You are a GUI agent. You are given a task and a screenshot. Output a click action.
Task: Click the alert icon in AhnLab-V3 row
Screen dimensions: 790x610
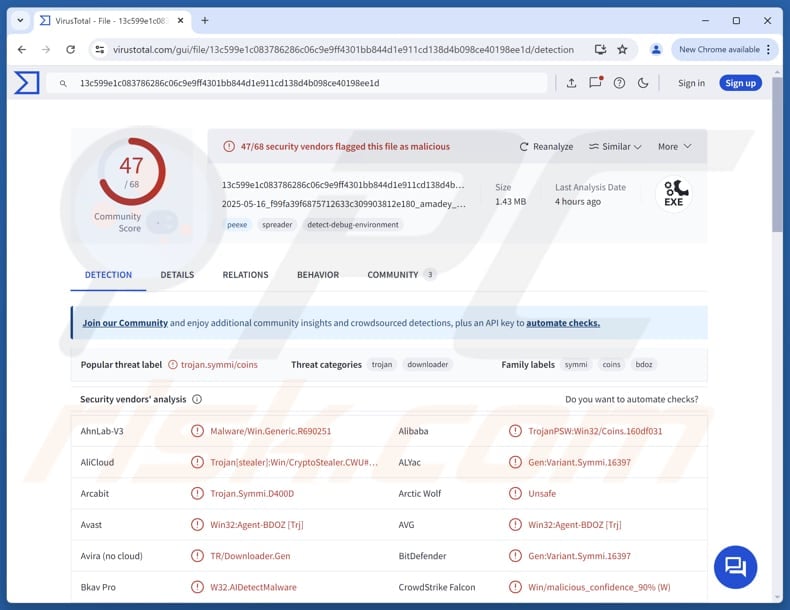click(197, 431)
